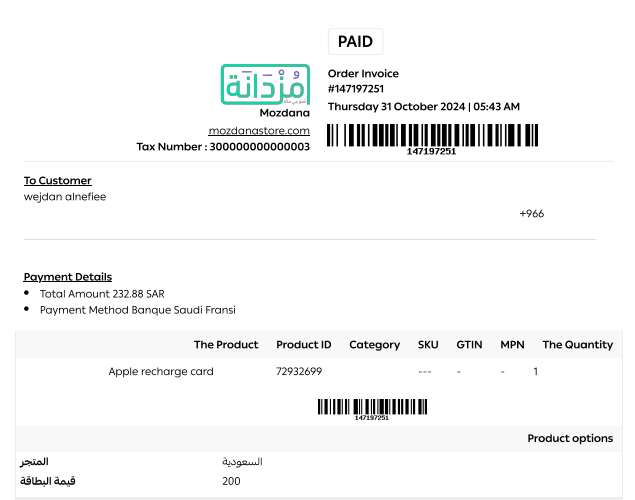The width and height of the screenshot is (635, 500).
Task: Click the 'Payment Details' heading
Action: [68, 277]
